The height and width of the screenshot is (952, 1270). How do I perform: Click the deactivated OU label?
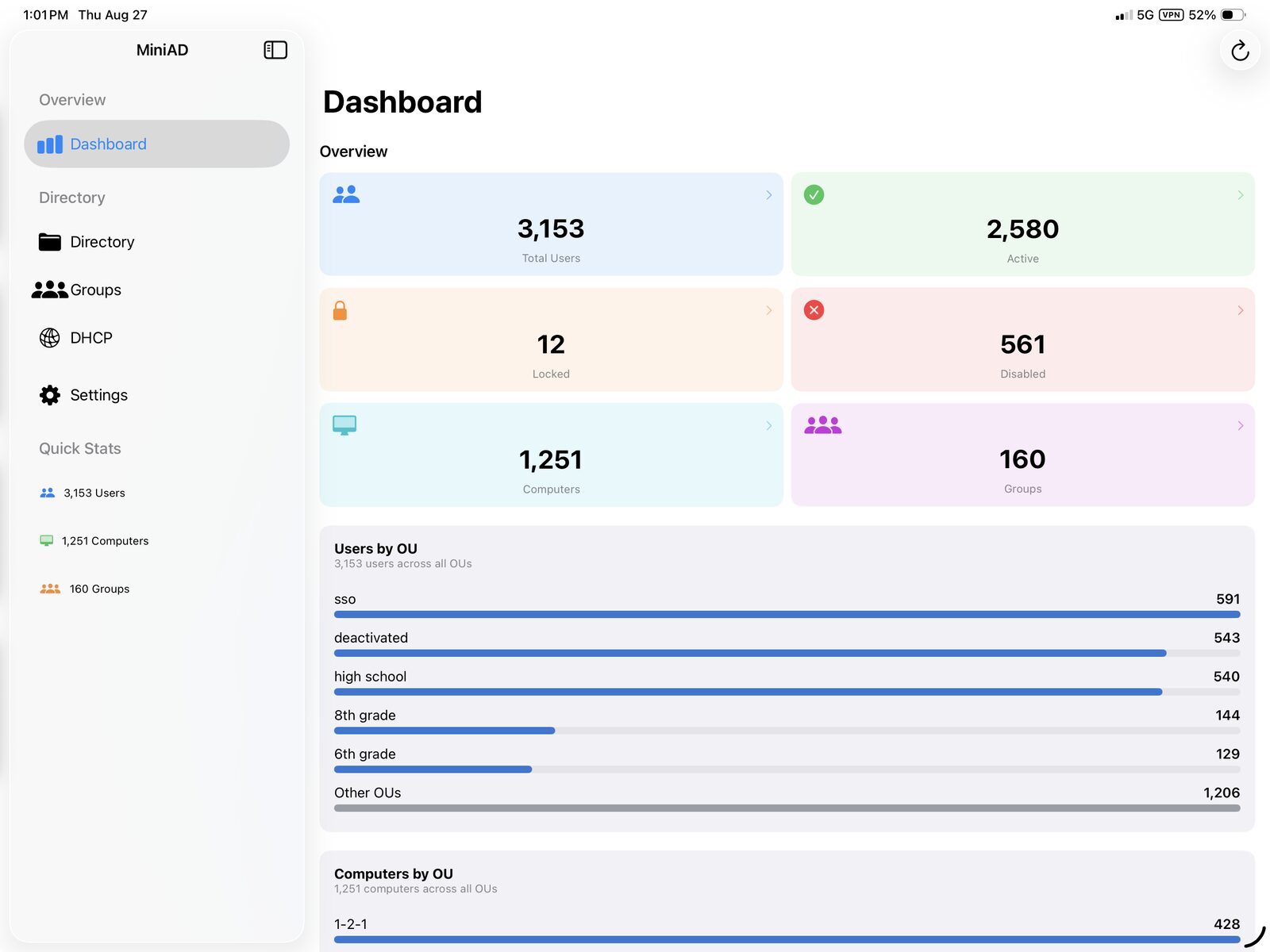coord(371,638)
